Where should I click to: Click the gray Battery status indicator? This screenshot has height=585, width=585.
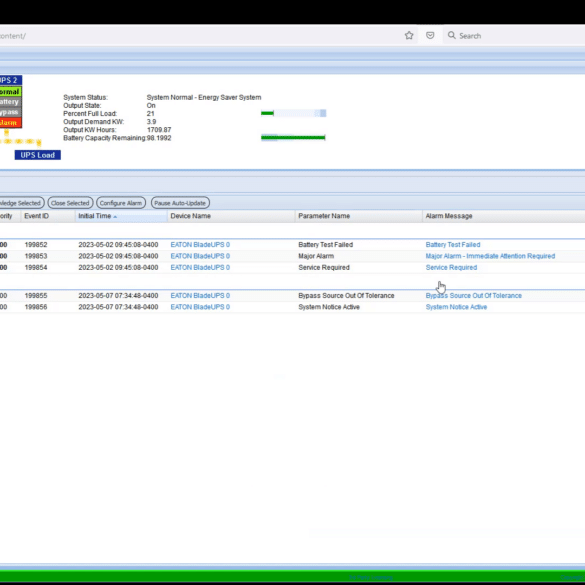(10, 102)
